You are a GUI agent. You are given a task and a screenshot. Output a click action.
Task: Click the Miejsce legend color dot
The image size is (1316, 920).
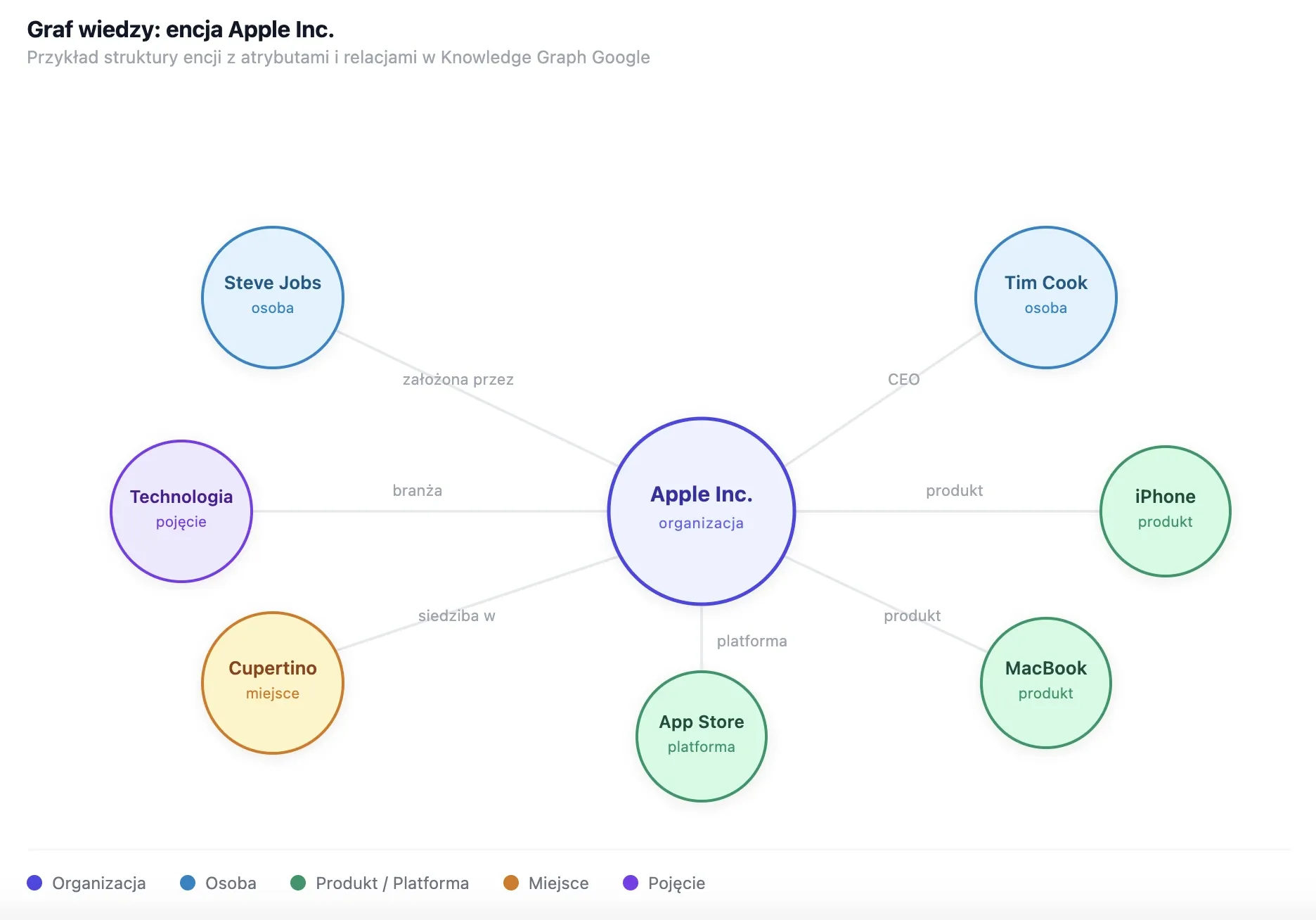(511, 883)
